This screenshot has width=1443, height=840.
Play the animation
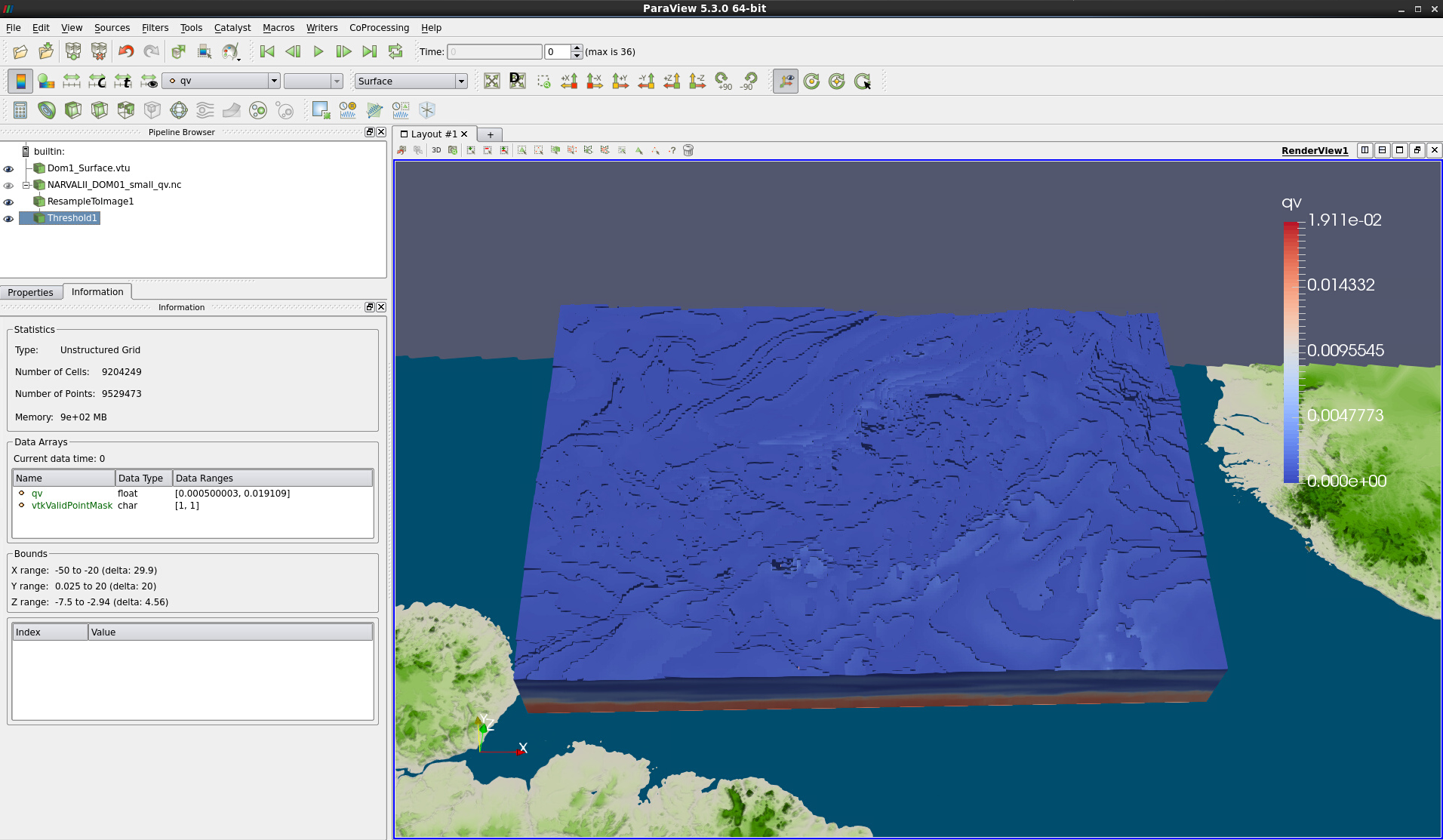(x=318, y=51)
